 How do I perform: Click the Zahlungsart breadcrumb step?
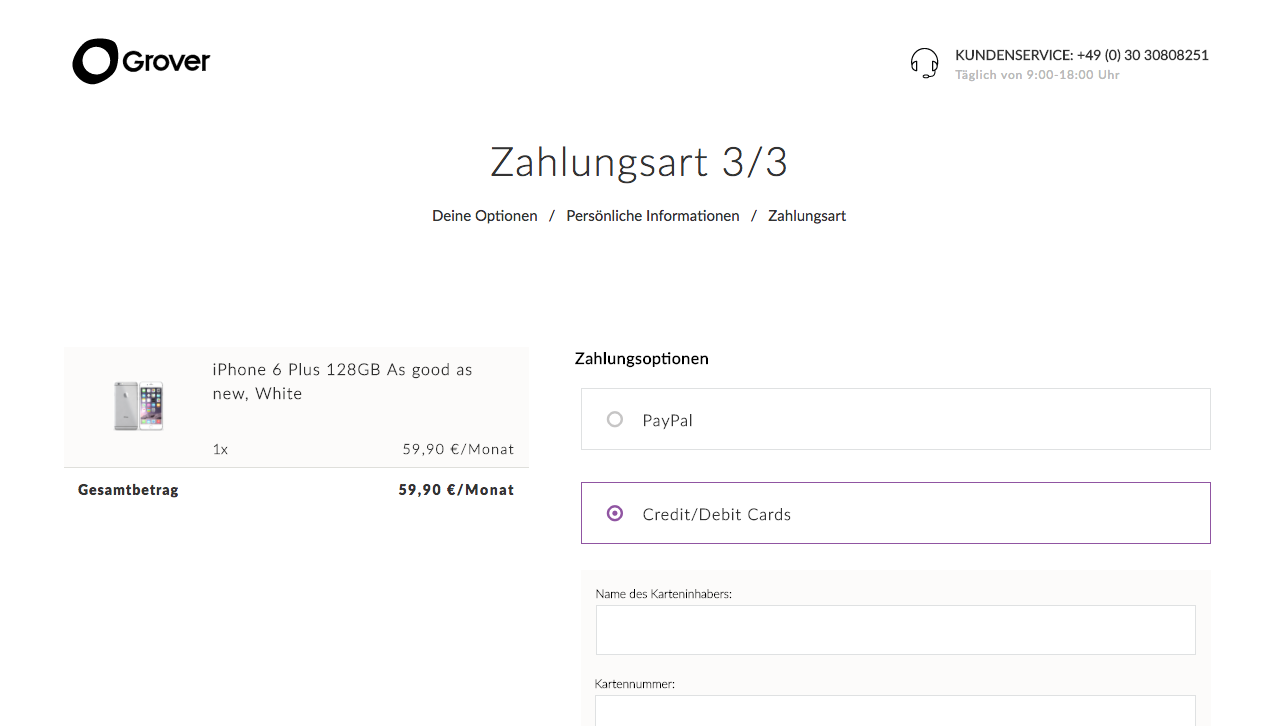[x=807, y=216]
